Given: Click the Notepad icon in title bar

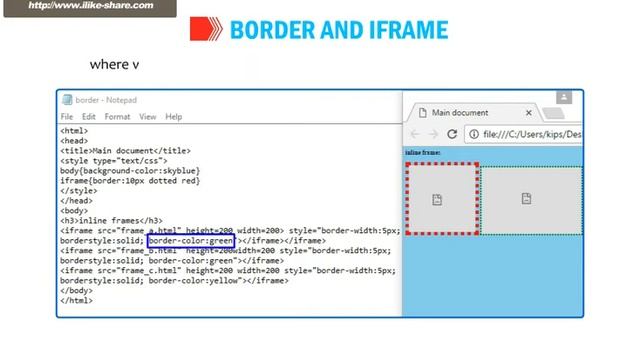Looking at the screenshot, I should pyautogui.click(x=67, y=100).
